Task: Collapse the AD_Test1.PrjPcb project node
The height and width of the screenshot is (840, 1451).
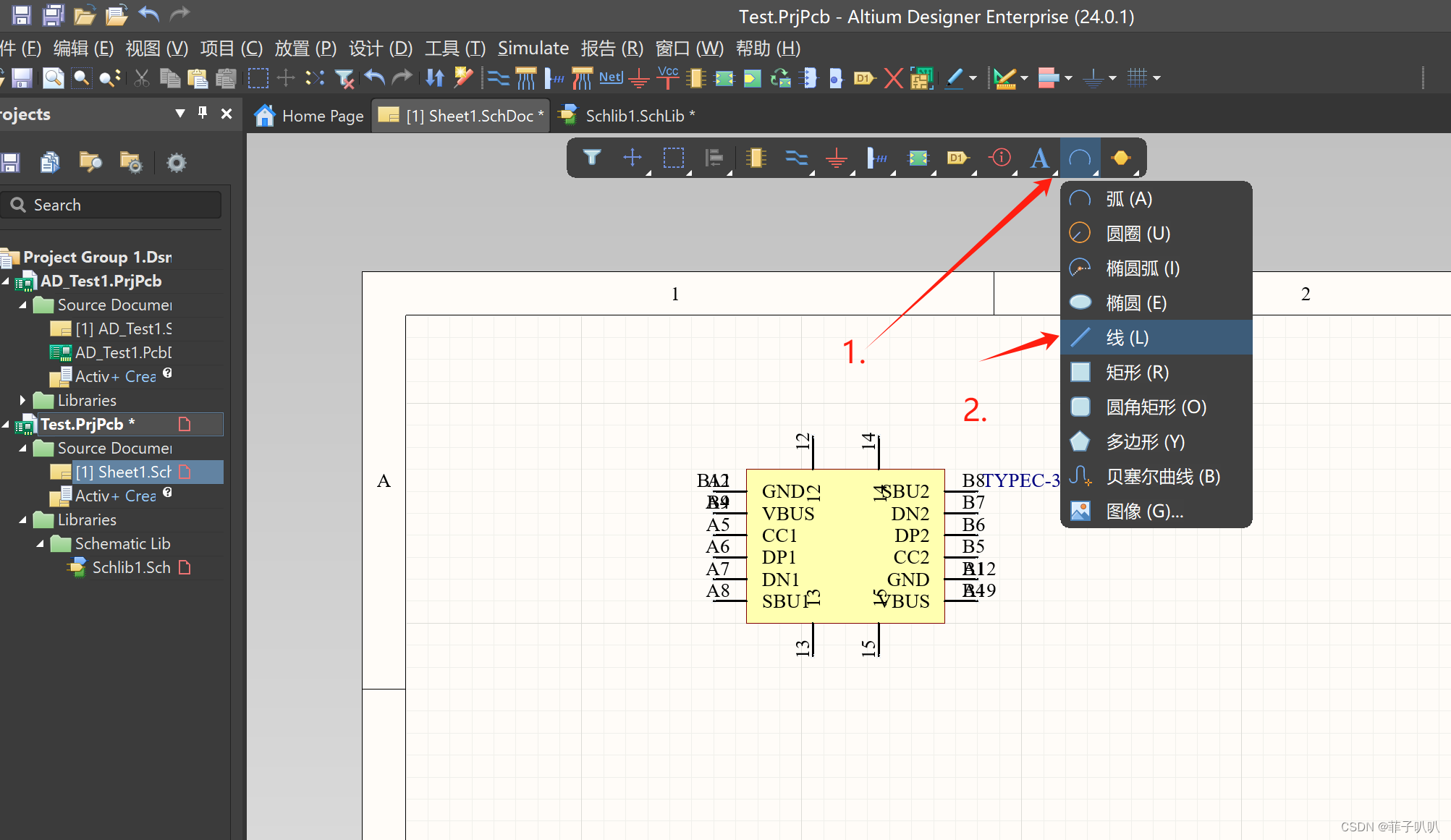Action: (6, 281)
